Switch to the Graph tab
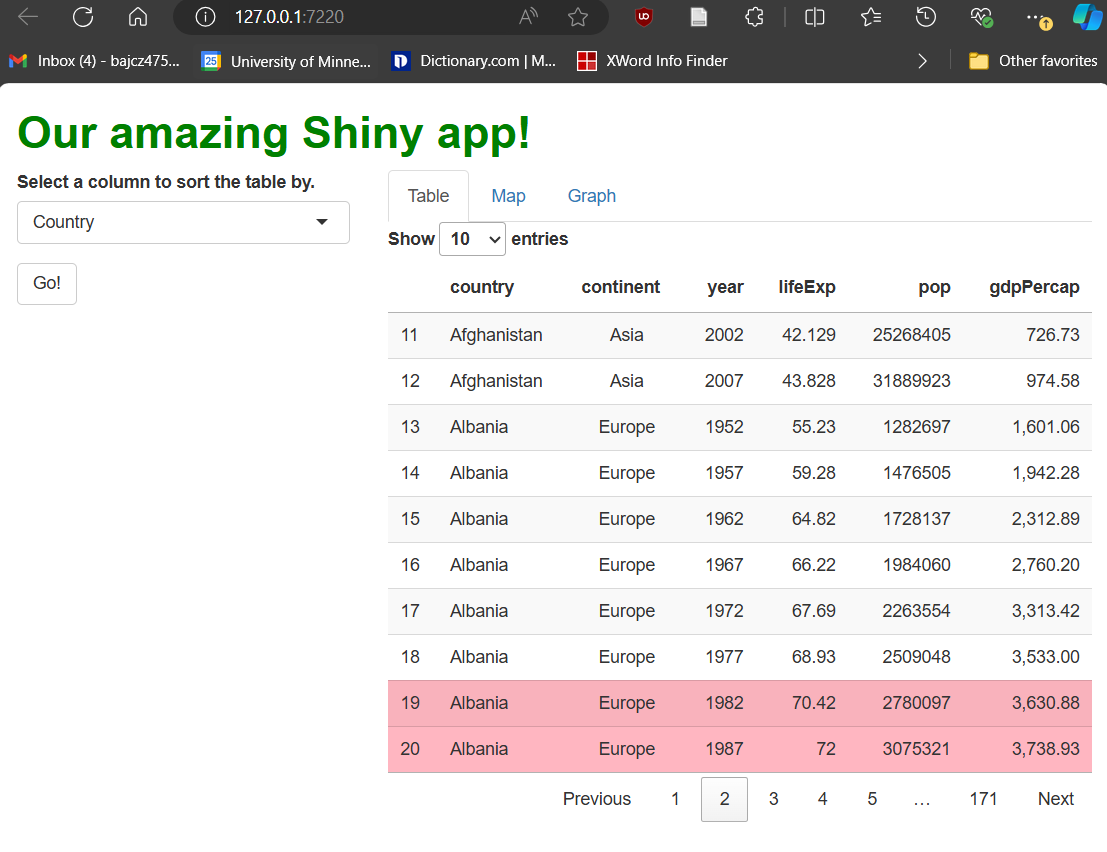 pos(591,195)
